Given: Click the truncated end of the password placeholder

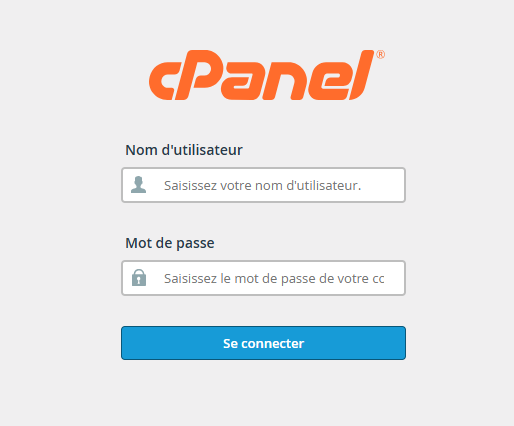Looking at the screenshot, I should pyautogui.click(x=378, y=279).
